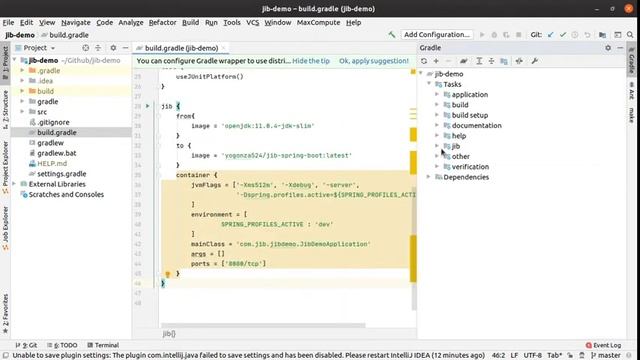
Task: Click the locate target icon in Project panel
Action: tap(86, 48)
